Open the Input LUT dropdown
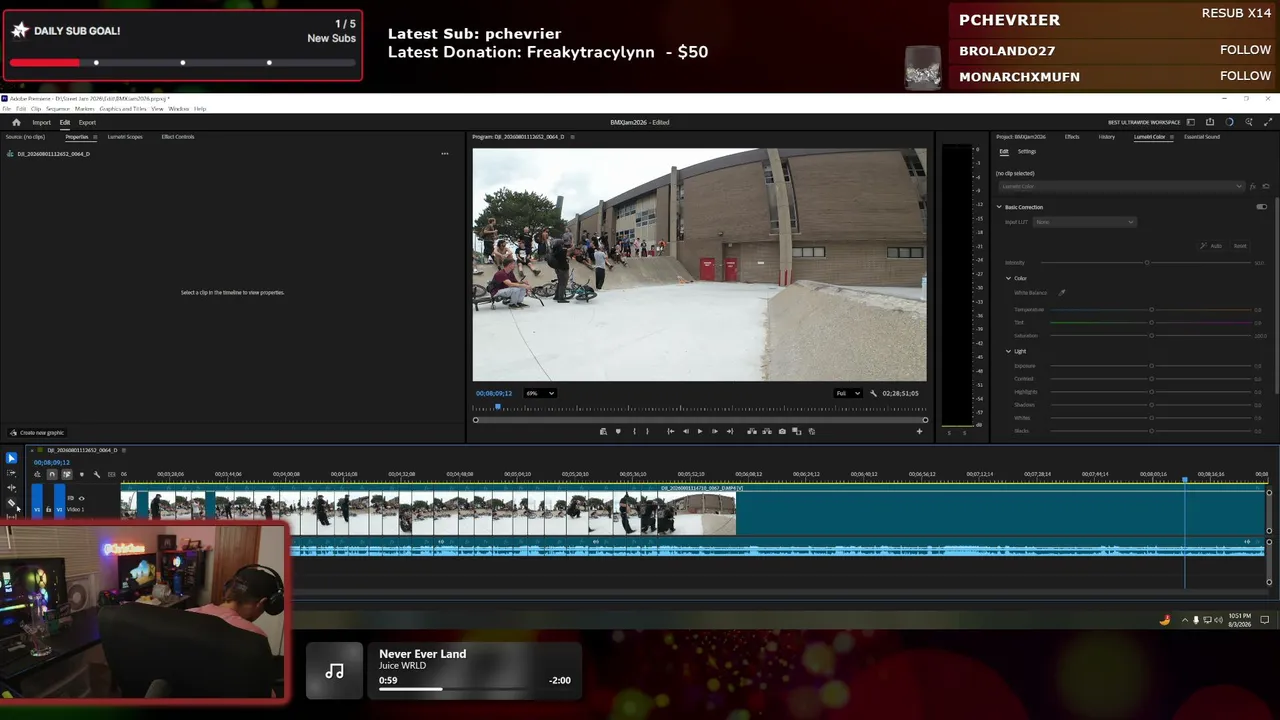1280x720 pixels. 1085,222
